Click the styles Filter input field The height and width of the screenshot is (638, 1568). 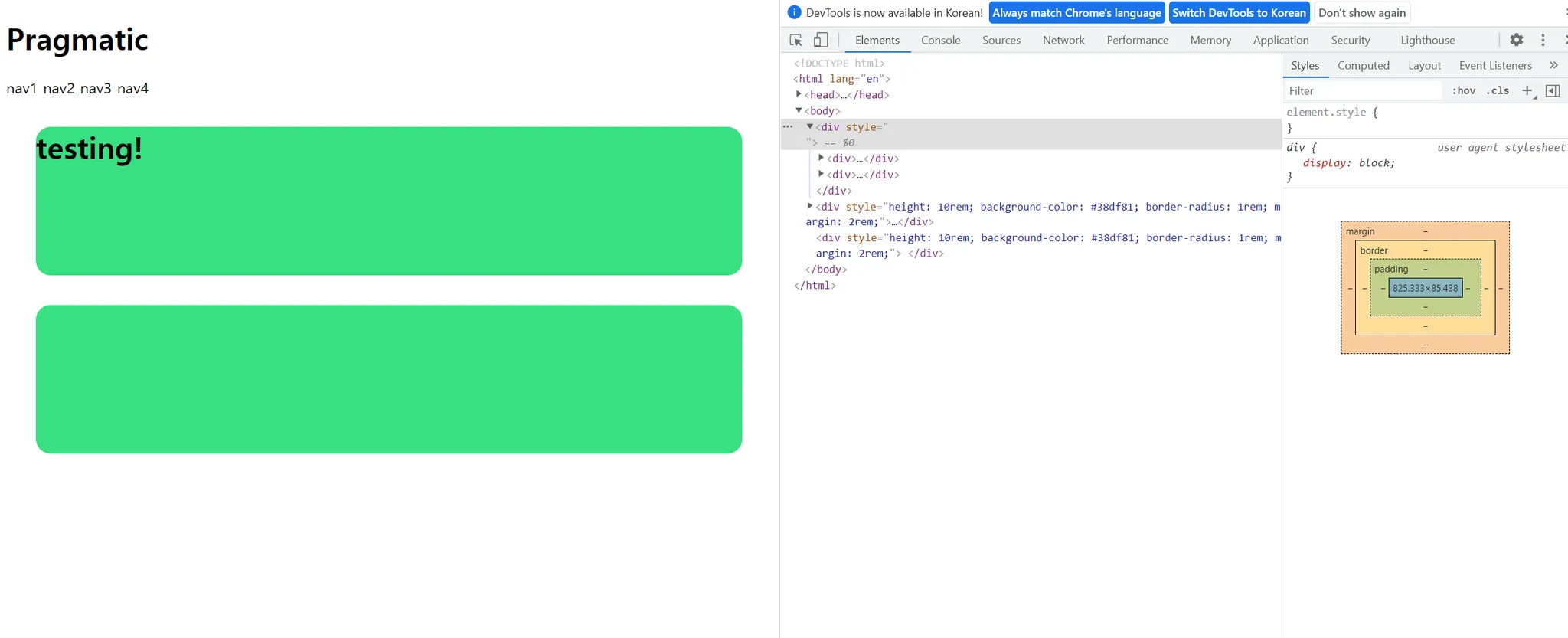click(x=1363, y=90)
